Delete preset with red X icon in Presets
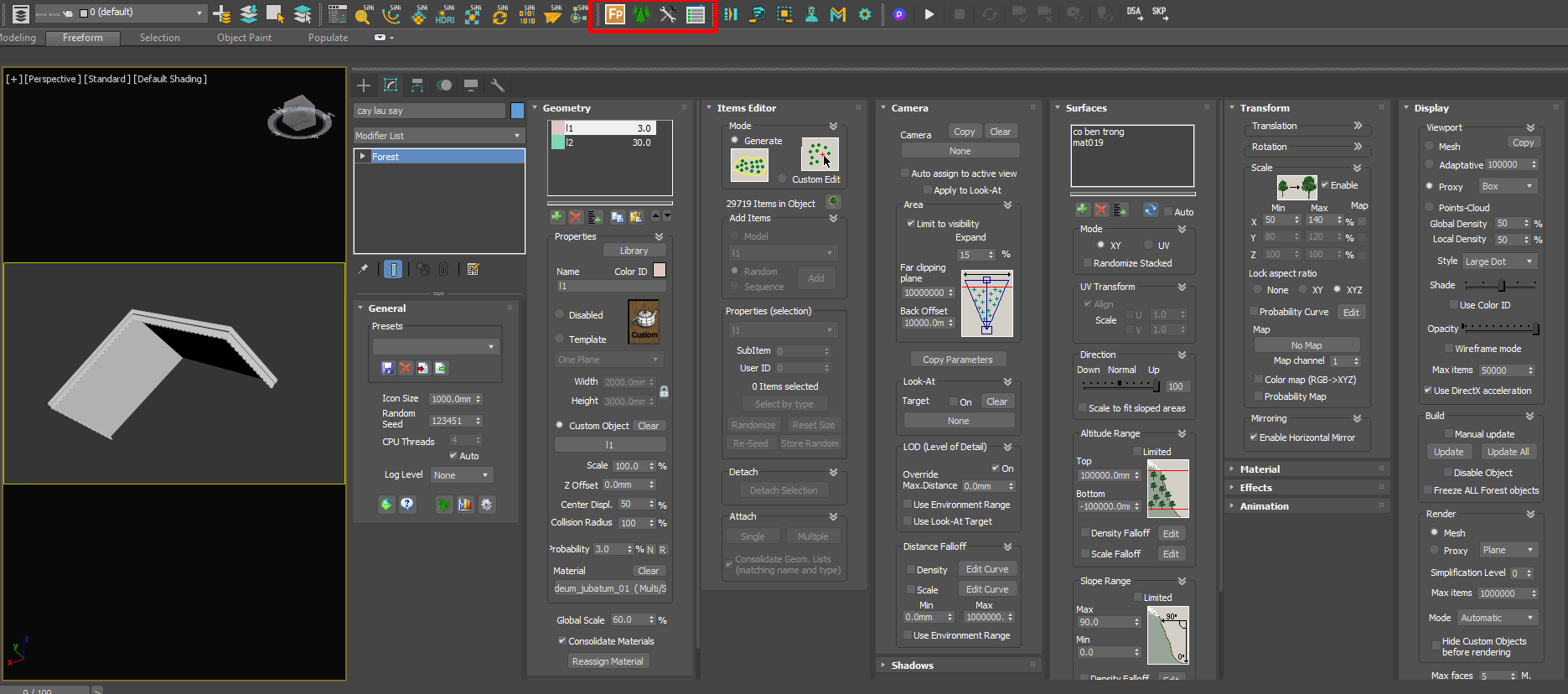Screen dimensions: 1568x694 click(406, 368)
